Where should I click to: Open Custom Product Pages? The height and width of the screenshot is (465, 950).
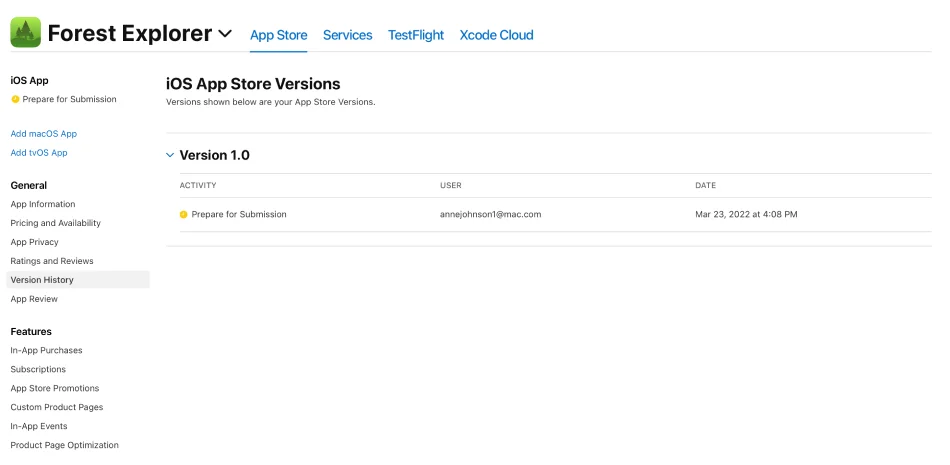click(57, 407)
